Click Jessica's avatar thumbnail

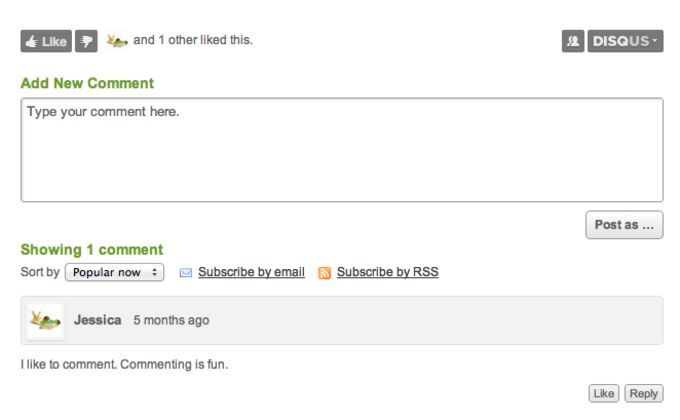coord(45,321)
